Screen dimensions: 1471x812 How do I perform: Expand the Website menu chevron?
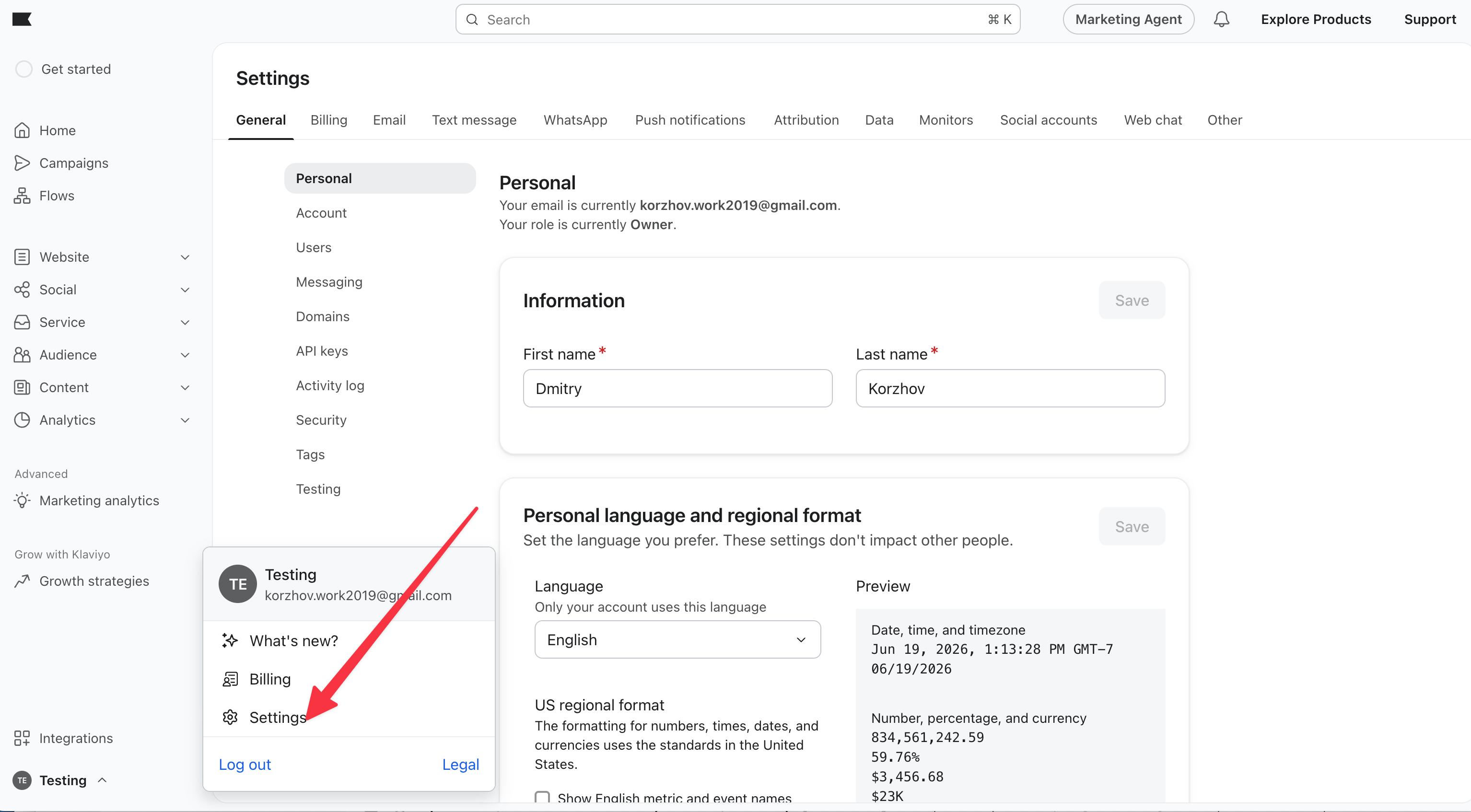[185, 257]
